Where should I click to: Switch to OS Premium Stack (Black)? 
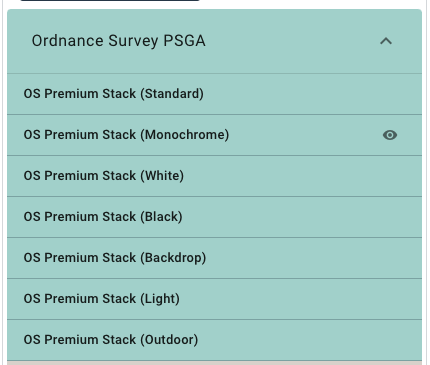click(x=214, y=217)
